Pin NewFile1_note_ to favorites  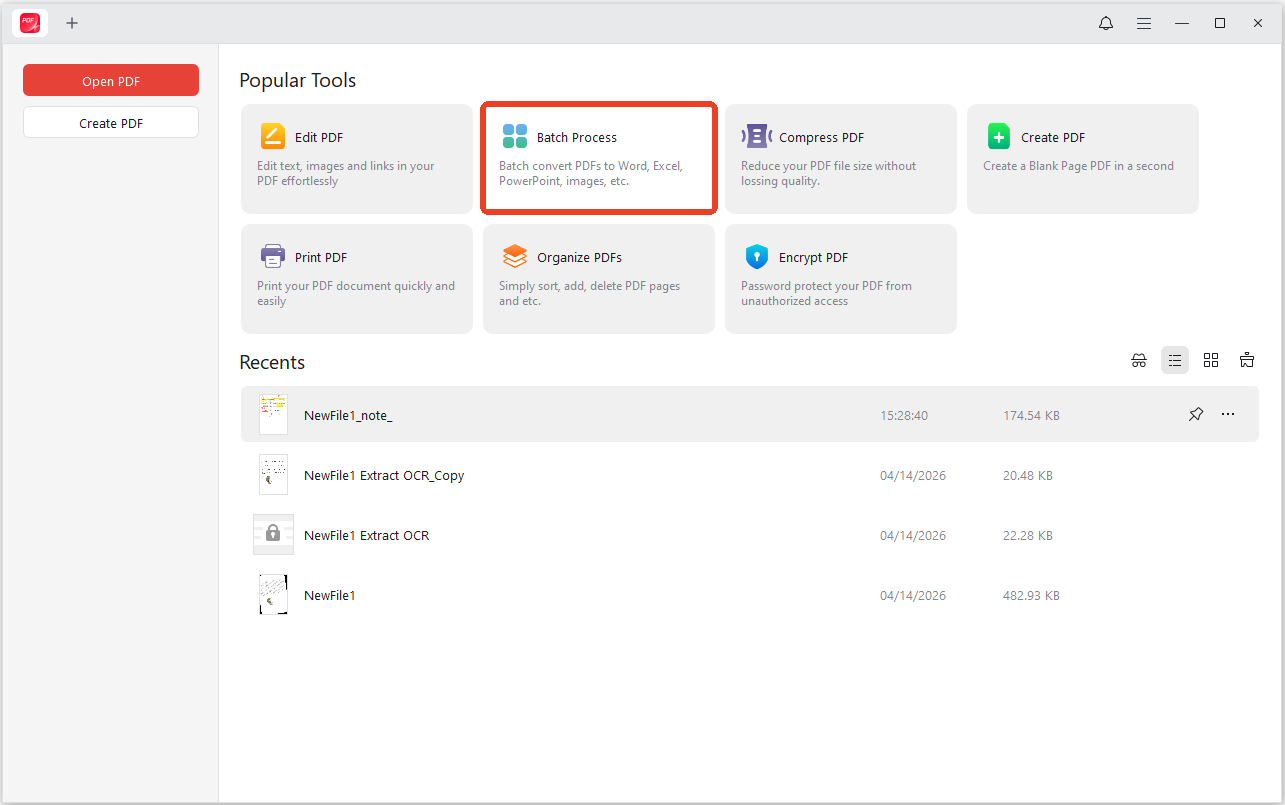click(x=1195, y=413)
